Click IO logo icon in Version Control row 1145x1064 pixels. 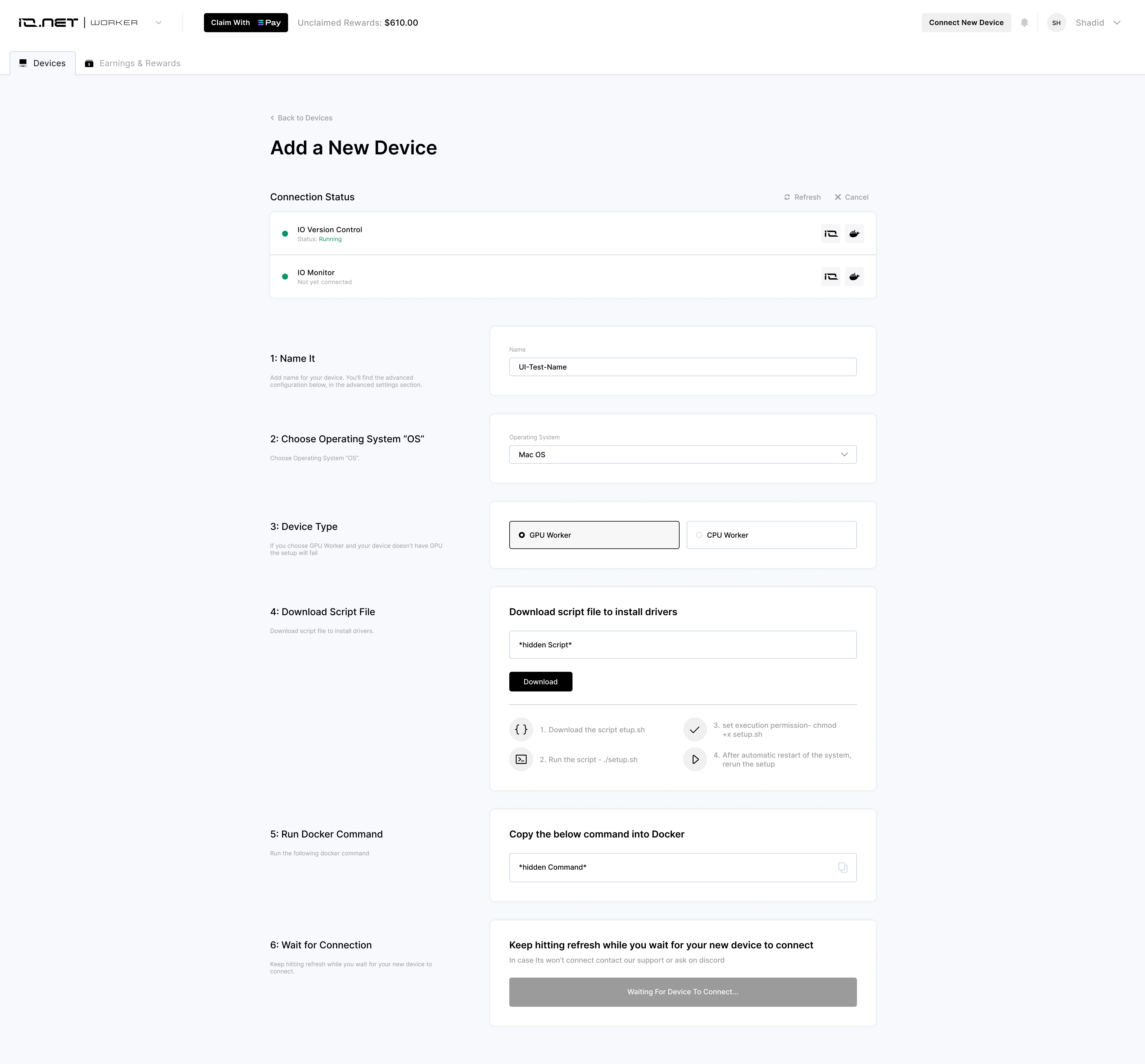[830, 234]
